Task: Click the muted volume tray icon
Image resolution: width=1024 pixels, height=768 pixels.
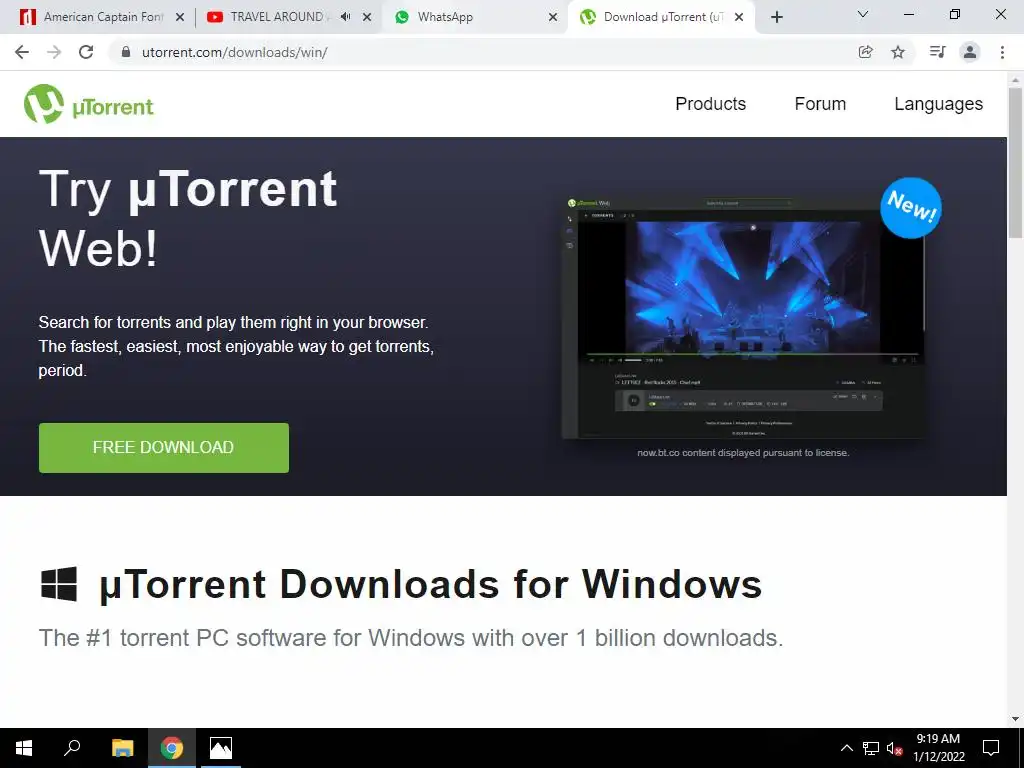Action: pos(894,748)
